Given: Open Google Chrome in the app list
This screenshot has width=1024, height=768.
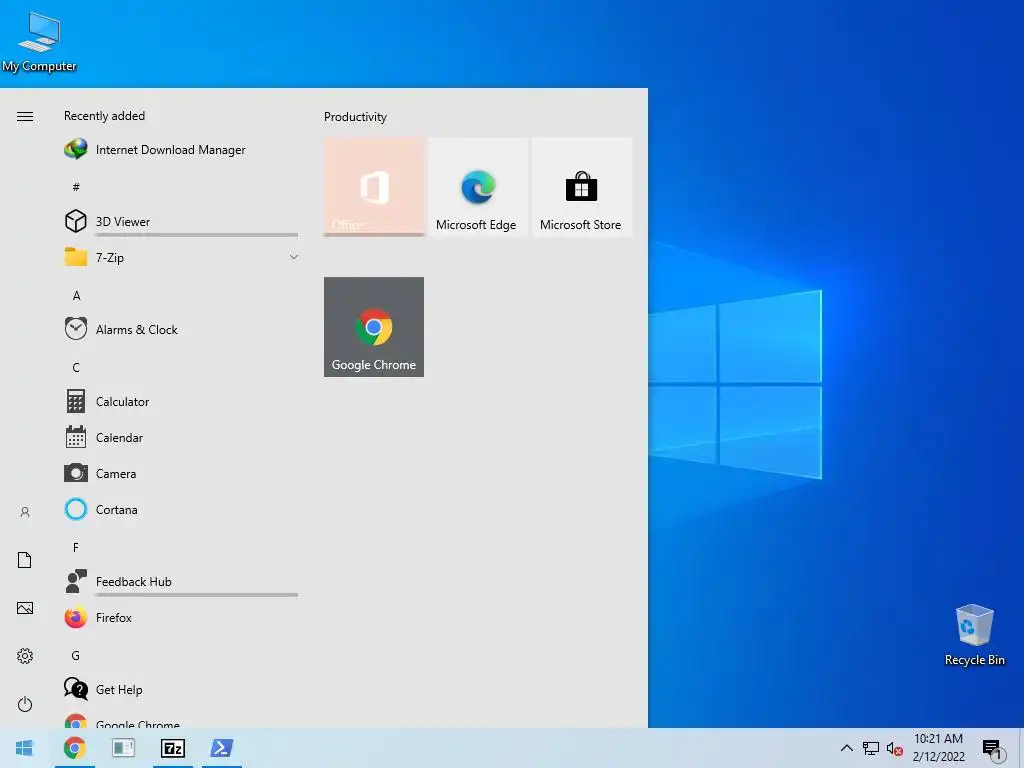Looking at the screenshot, I should pyautogui.click(x=181, y=719).
